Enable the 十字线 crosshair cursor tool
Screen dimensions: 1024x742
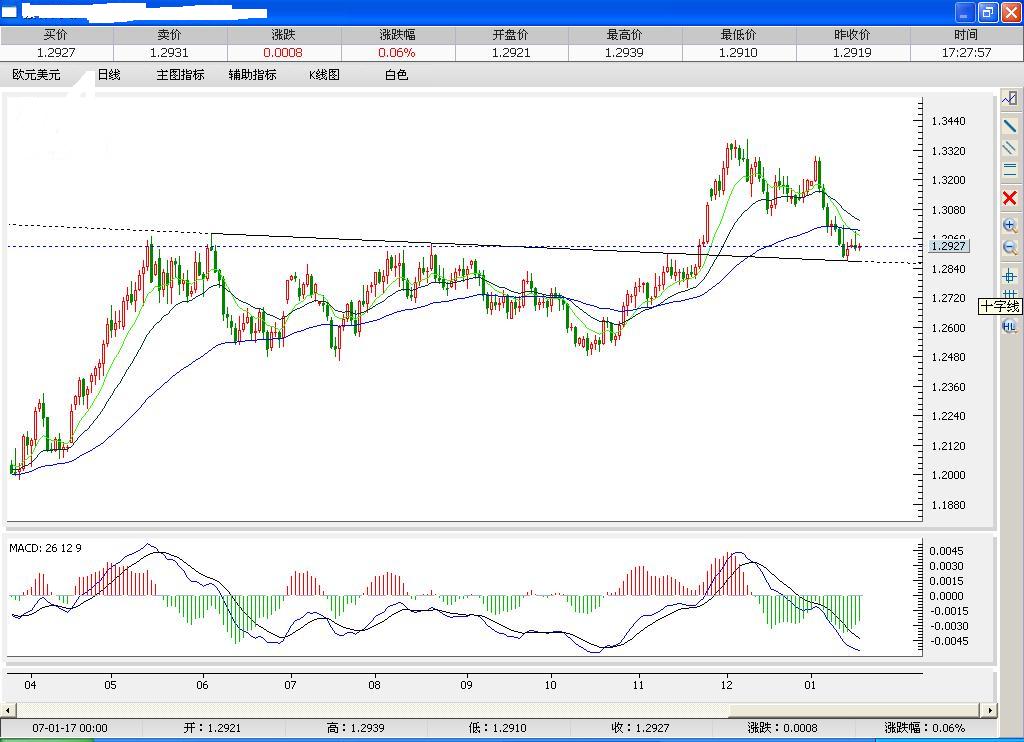(x=1010, y=276)
